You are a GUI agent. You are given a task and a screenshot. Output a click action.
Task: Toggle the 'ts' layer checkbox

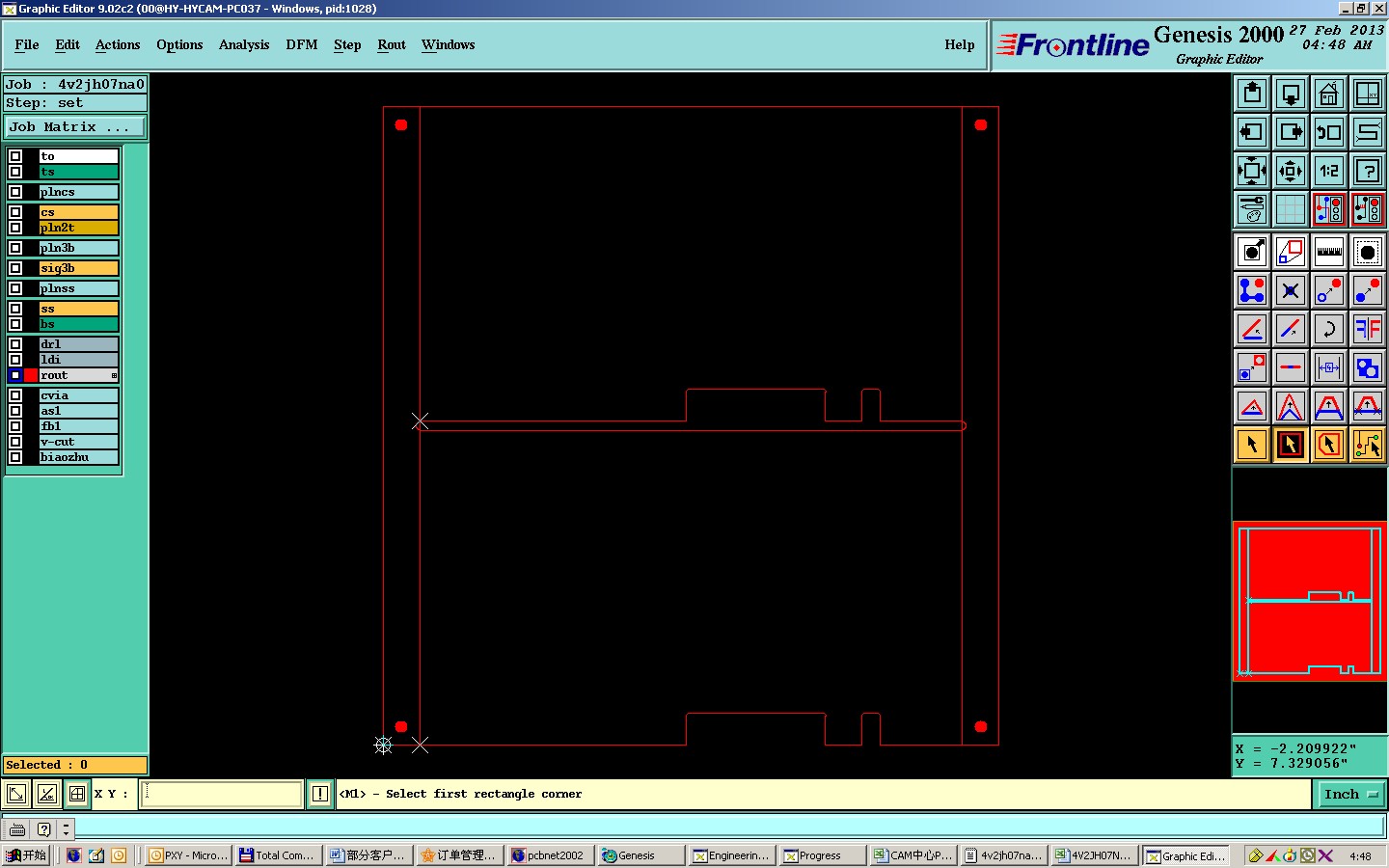pyautogui.click(x=15, y=172)
